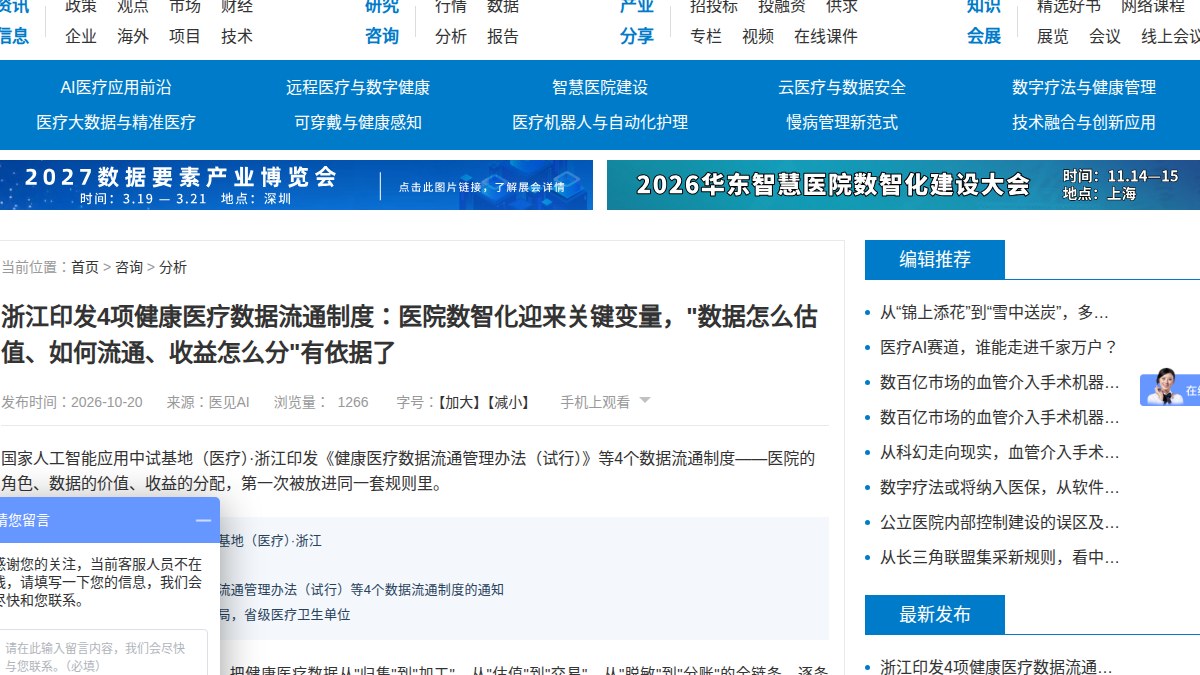Increase font size with 加大

coord(458,402)
